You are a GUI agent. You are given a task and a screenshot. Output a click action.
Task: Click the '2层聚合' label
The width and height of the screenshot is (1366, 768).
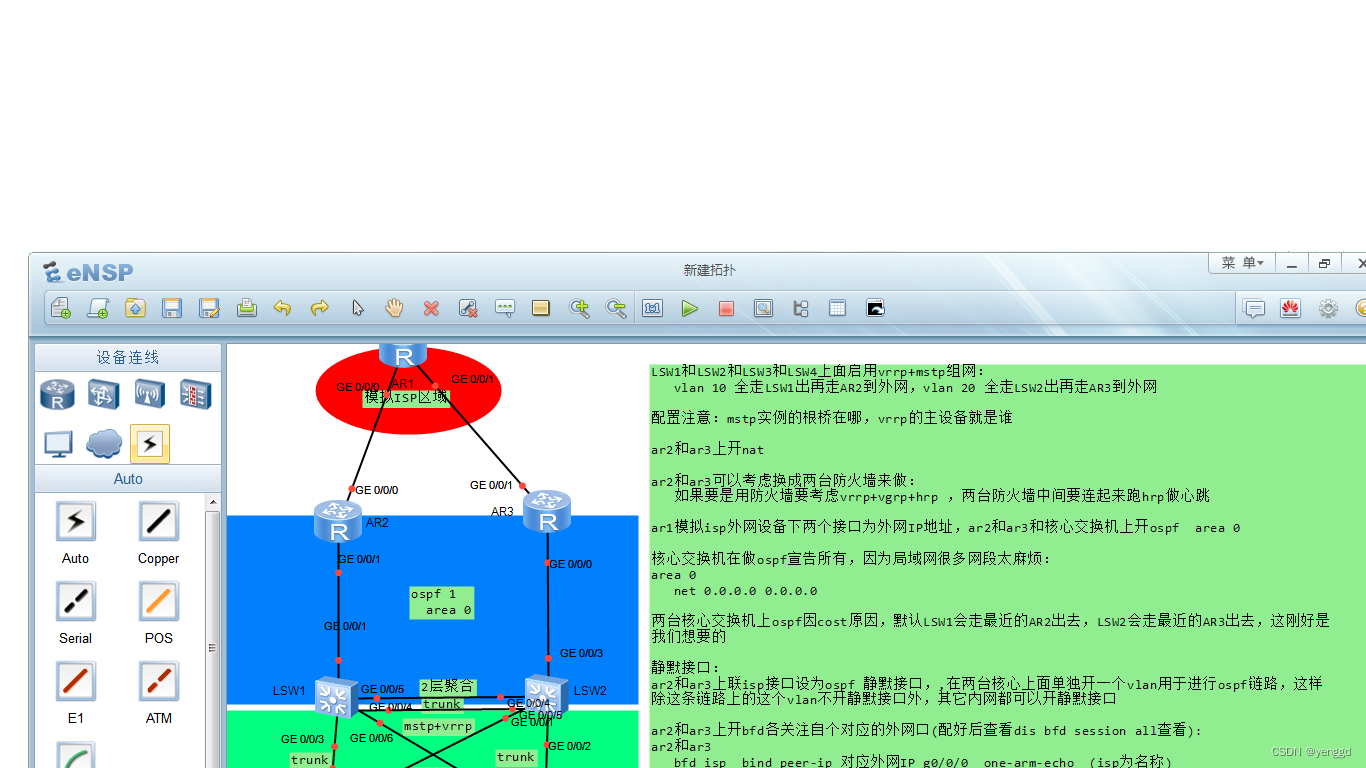pos(446,686)
